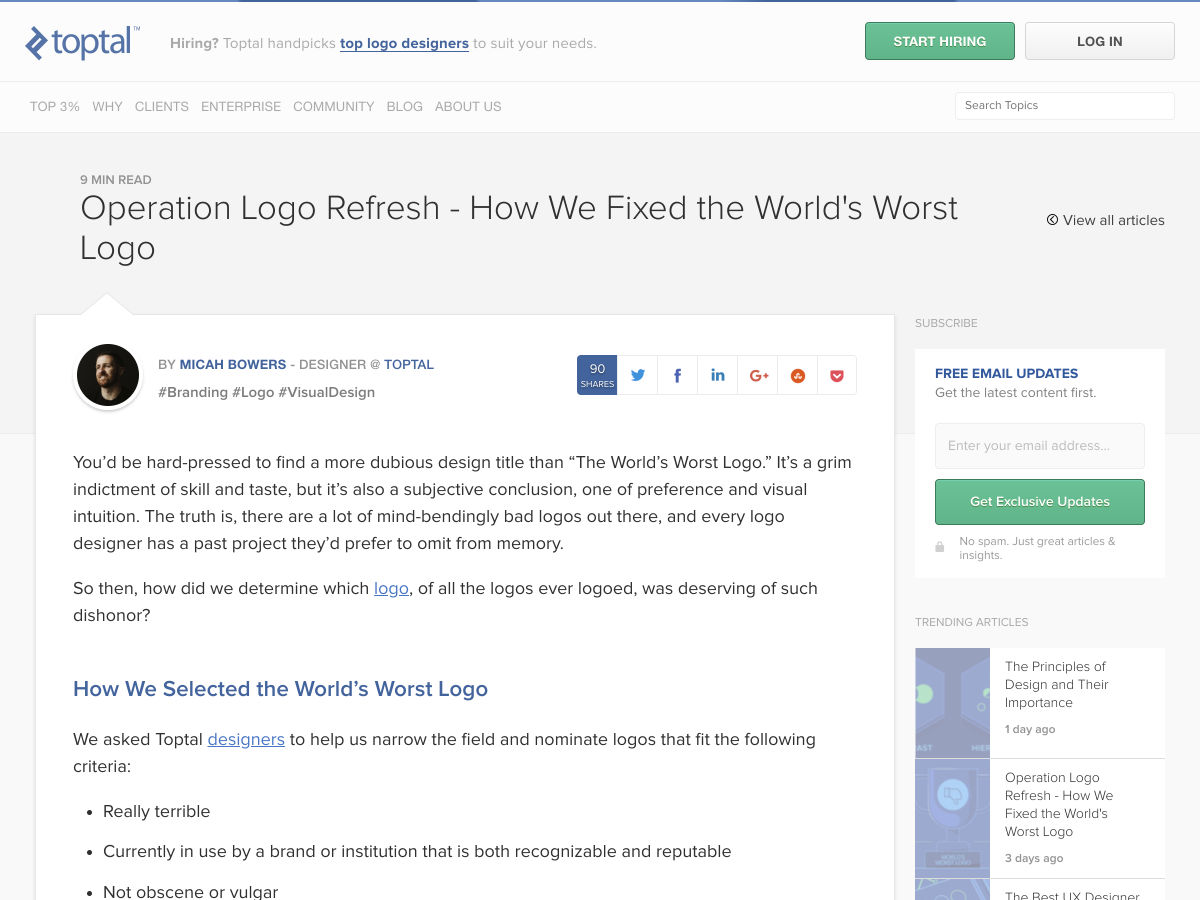Click the Log In button

1100,41
